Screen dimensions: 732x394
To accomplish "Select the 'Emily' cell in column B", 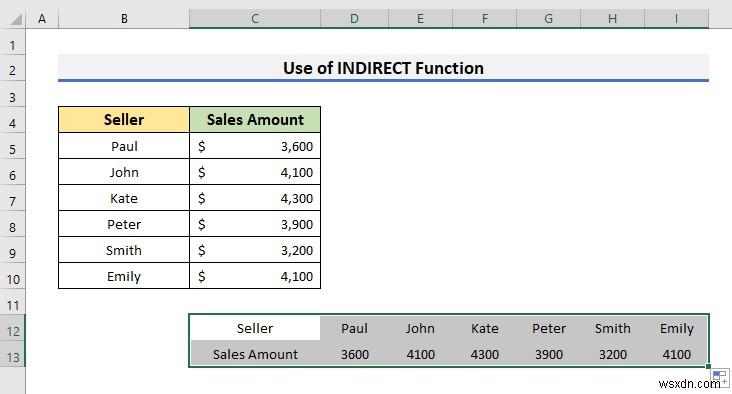I will (124, 276).
